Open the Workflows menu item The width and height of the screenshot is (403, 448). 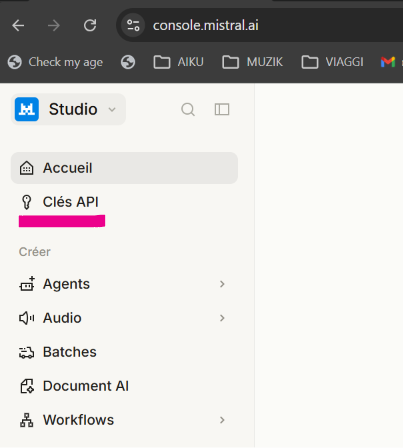coord(124,420)
